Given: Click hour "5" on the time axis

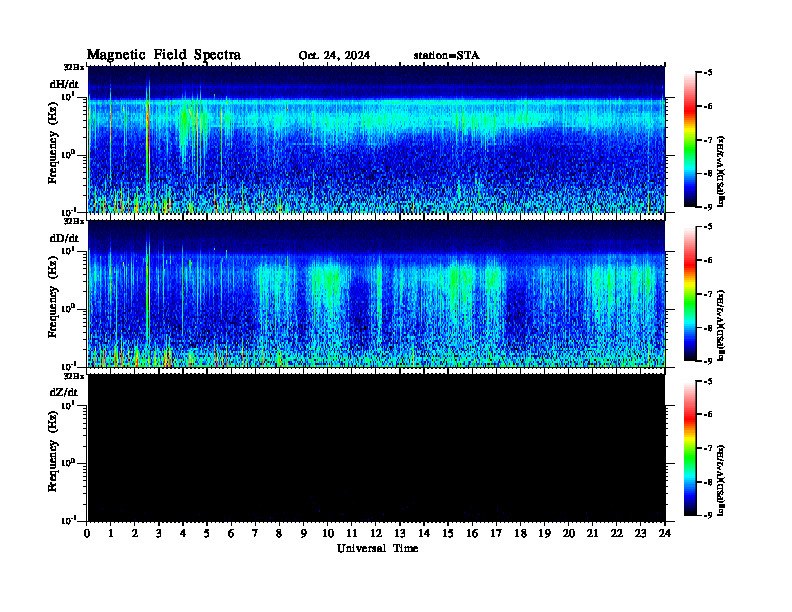Looking at the screenshot, I should click(207, 534).
